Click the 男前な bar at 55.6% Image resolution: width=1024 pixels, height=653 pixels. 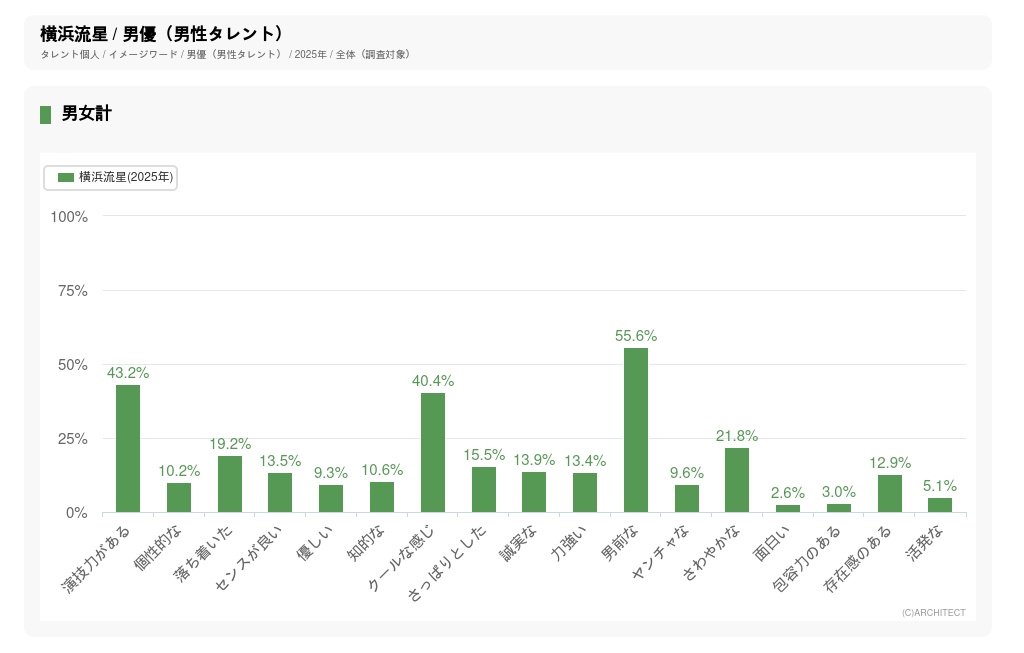coord(636,430)
